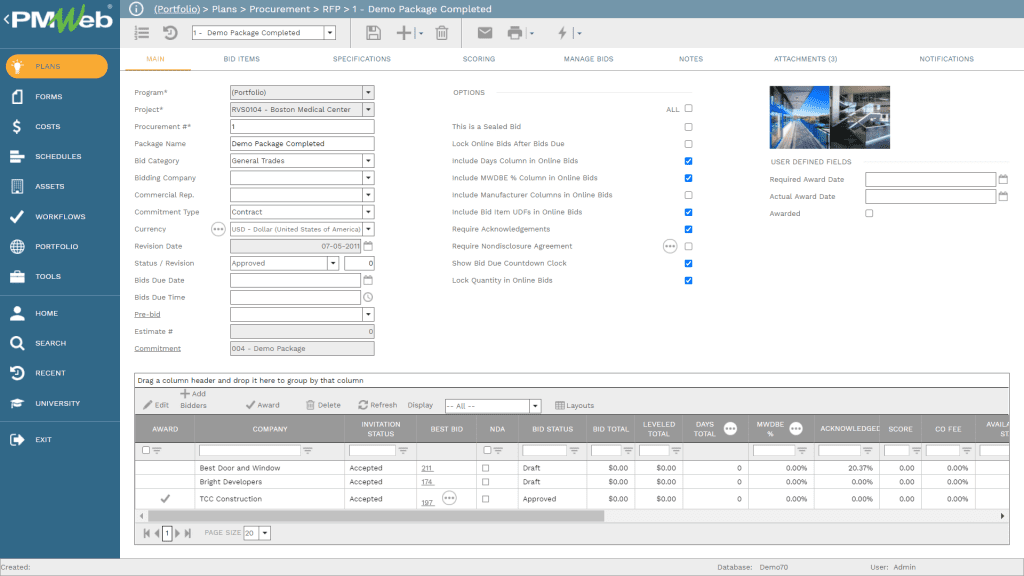Open the Commitment Type dropdown
Image resolution: width=1024 pixels, height=576 pixels.
[368, 212]
